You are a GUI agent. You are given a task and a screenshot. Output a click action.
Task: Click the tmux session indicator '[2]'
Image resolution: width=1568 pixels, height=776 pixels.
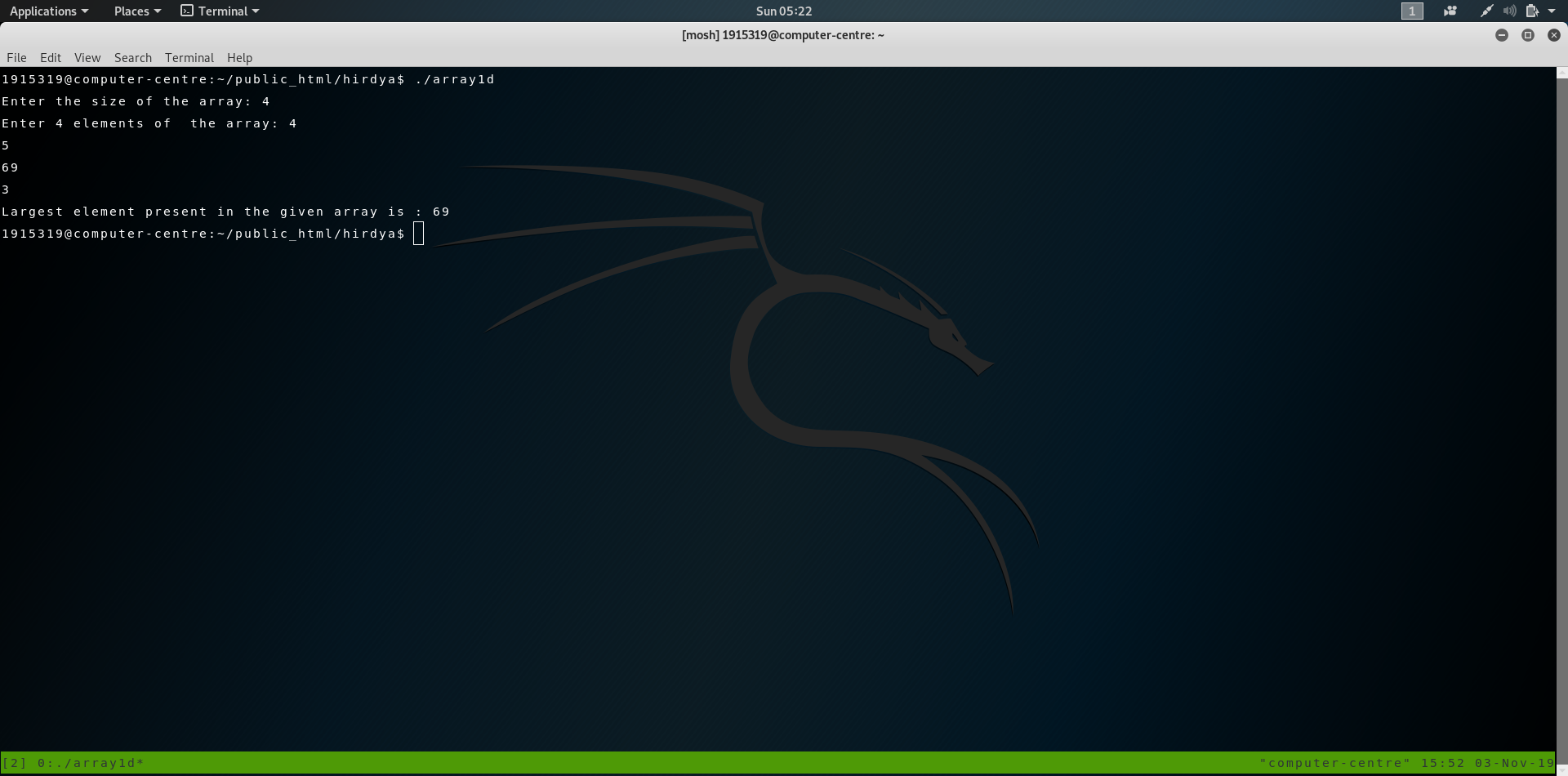14,763
